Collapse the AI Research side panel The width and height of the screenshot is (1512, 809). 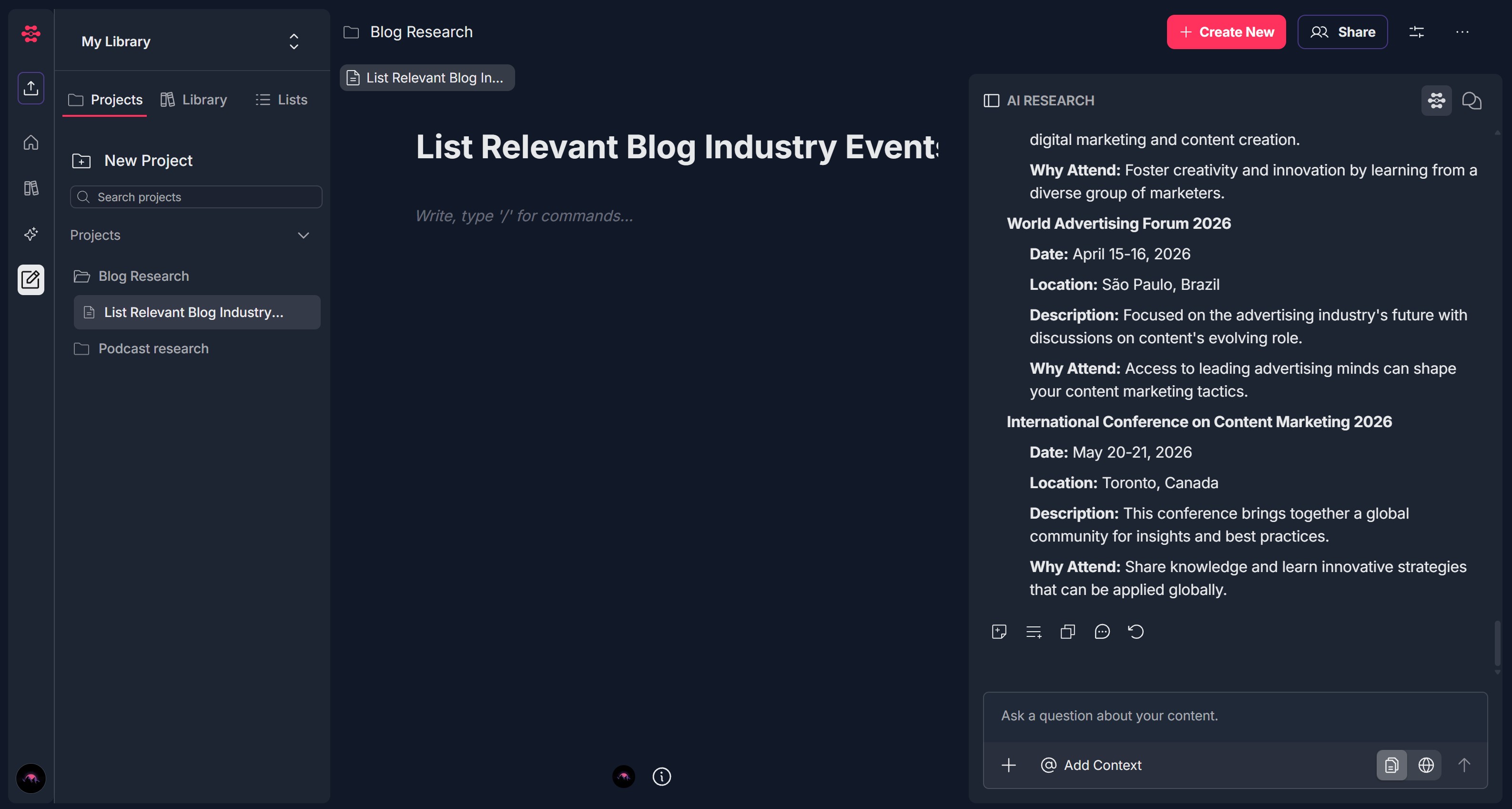click(x=991, y=101)
